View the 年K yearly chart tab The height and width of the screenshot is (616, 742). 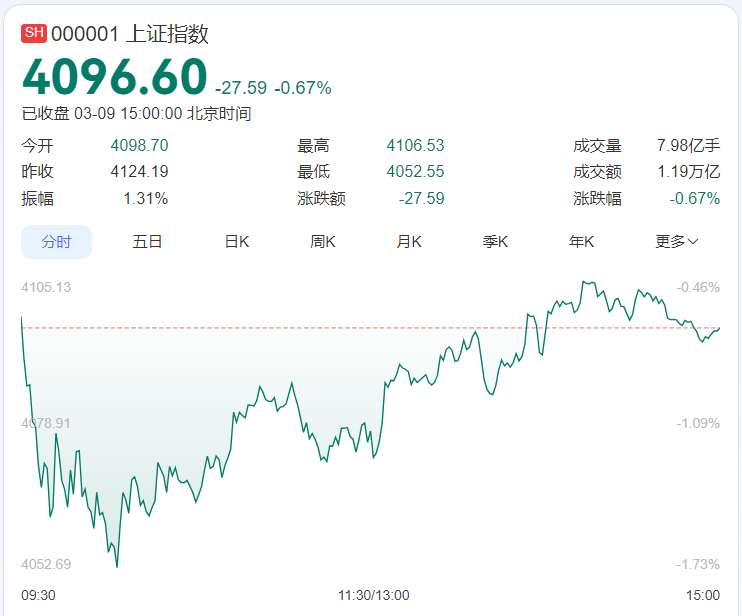[x=582, y=242]
